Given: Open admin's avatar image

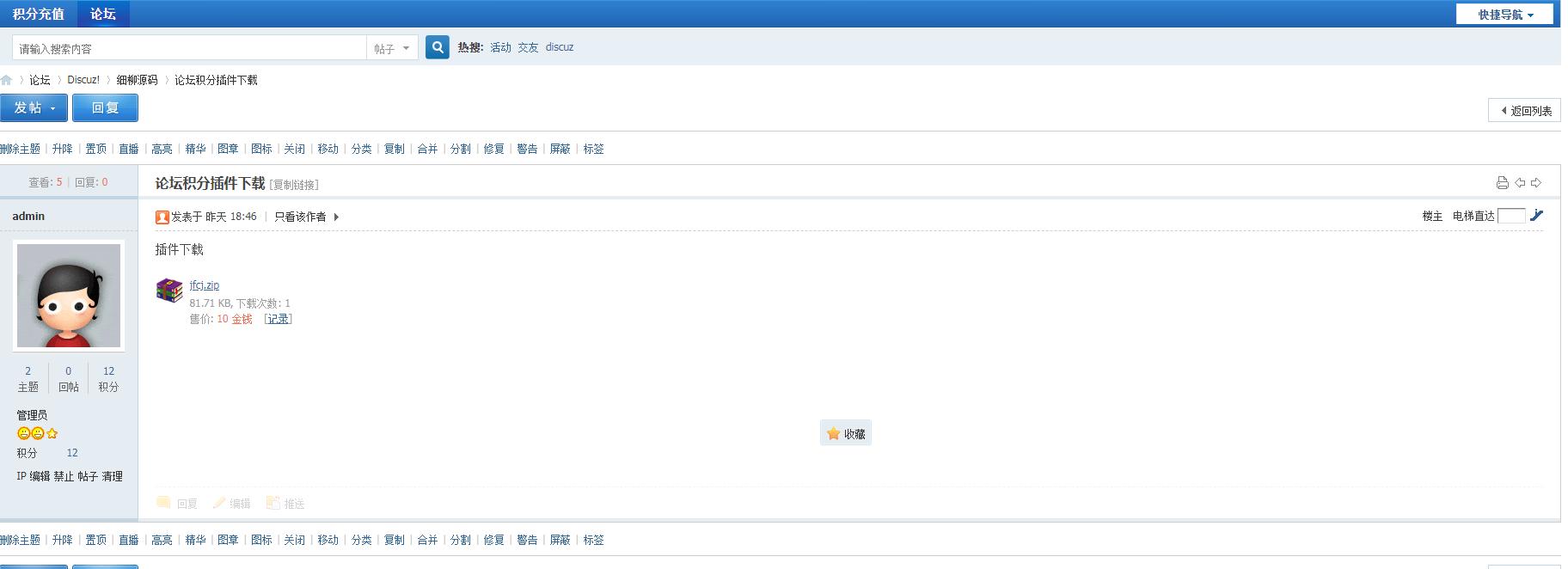Looking at the screenshot, I should click(69, 295).
